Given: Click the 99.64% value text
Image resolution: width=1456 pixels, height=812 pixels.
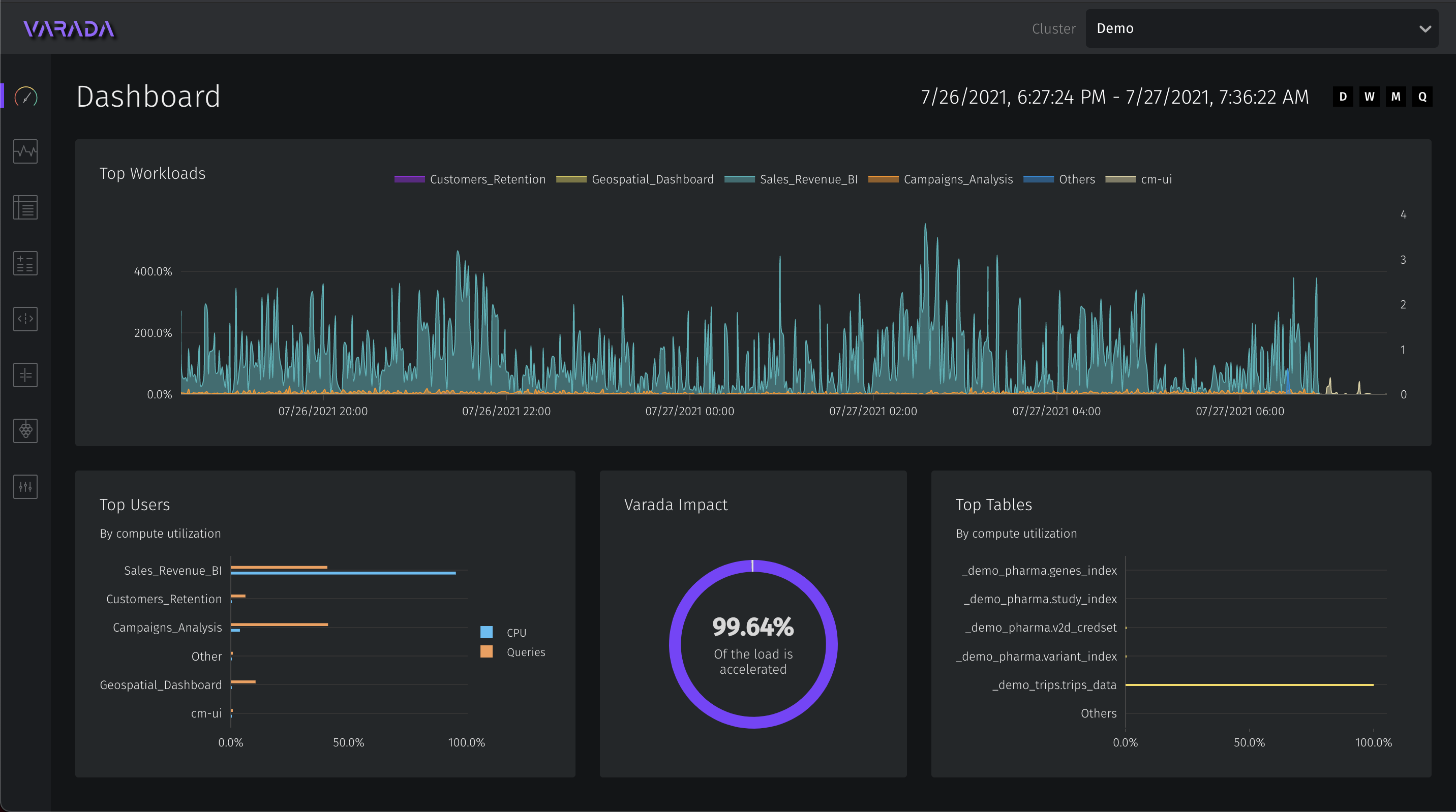Looking at the screenshot, I should [753, 627].
